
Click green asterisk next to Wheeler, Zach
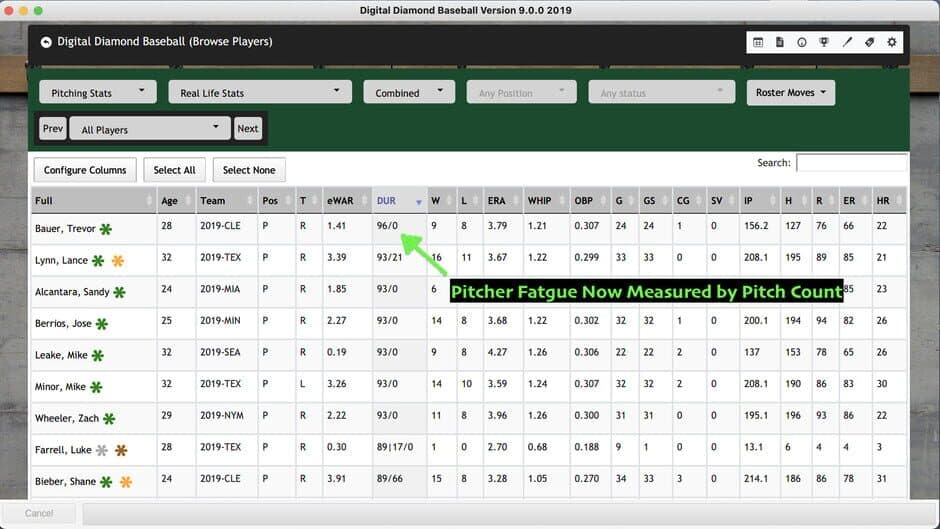pos(109,419)
